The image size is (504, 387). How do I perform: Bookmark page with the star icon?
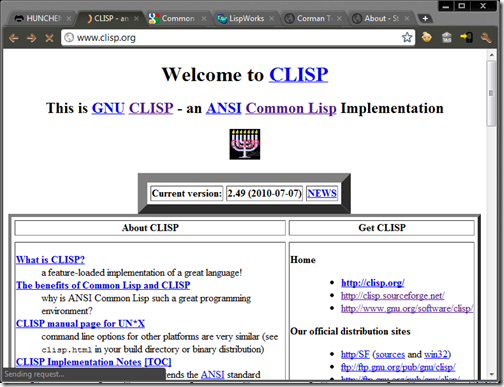[407, 37]
